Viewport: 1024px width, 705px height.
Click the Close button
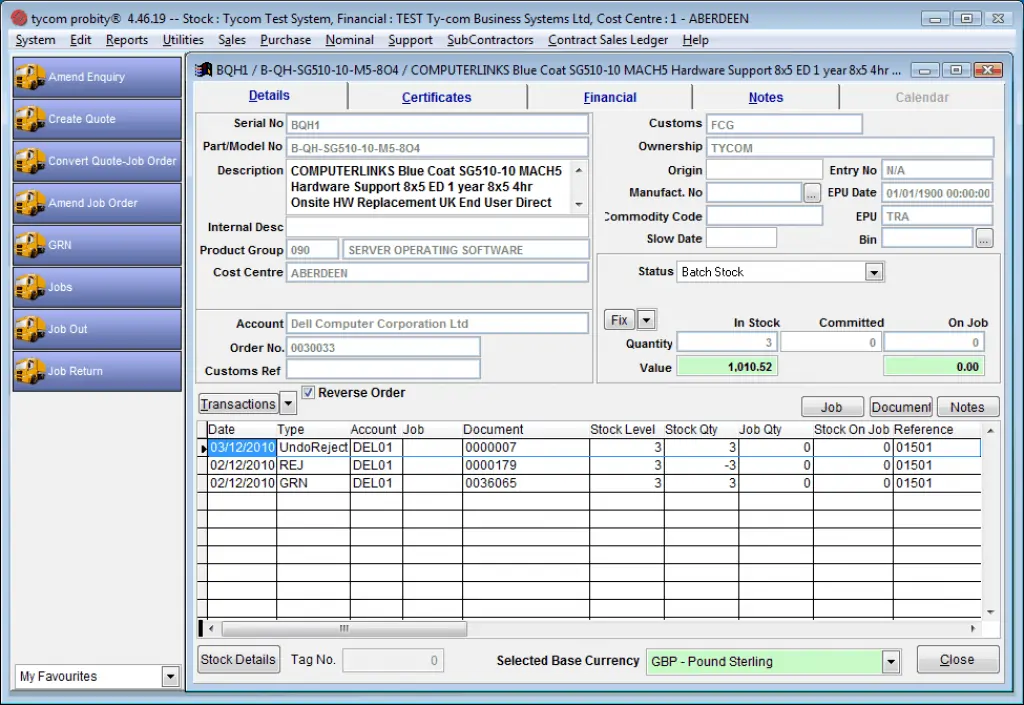click(957, 659)
